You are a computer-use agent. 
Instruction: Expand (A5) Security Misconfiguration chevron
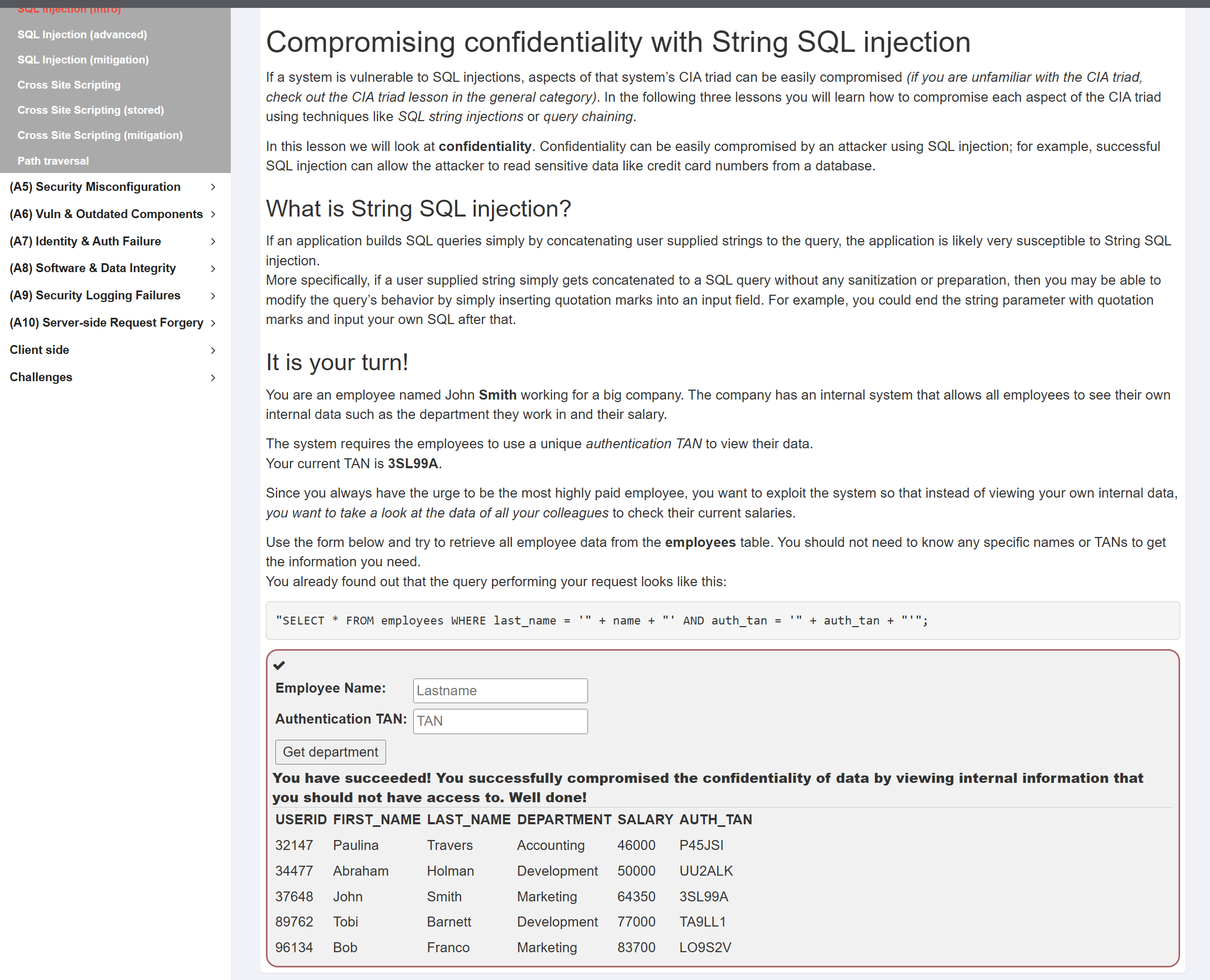pos(213,187)
